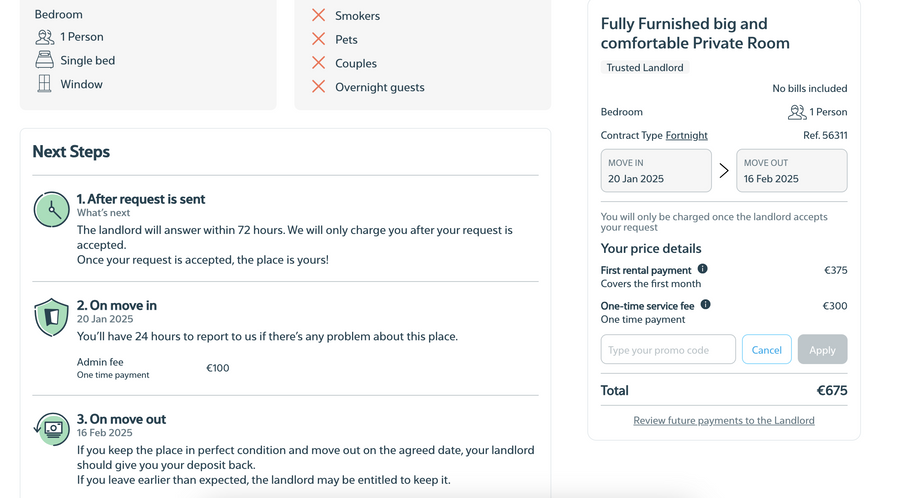Click the clock icon for After request is sent
The width and height of the screenshot is (900, 498).
point(51,209)
